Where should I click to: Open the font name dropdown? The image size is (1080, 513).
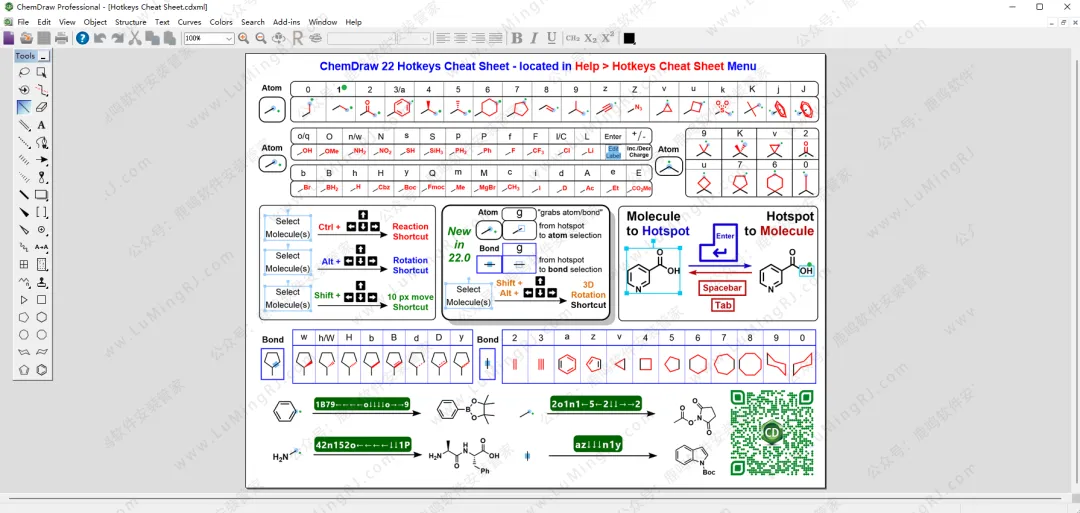[391, 38]
